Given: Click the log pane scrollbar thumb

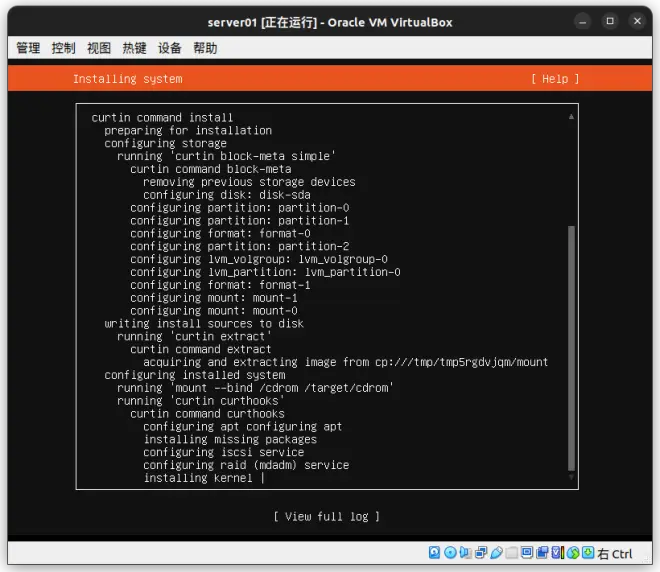Looking at the screenshot, I should (571, 348).
